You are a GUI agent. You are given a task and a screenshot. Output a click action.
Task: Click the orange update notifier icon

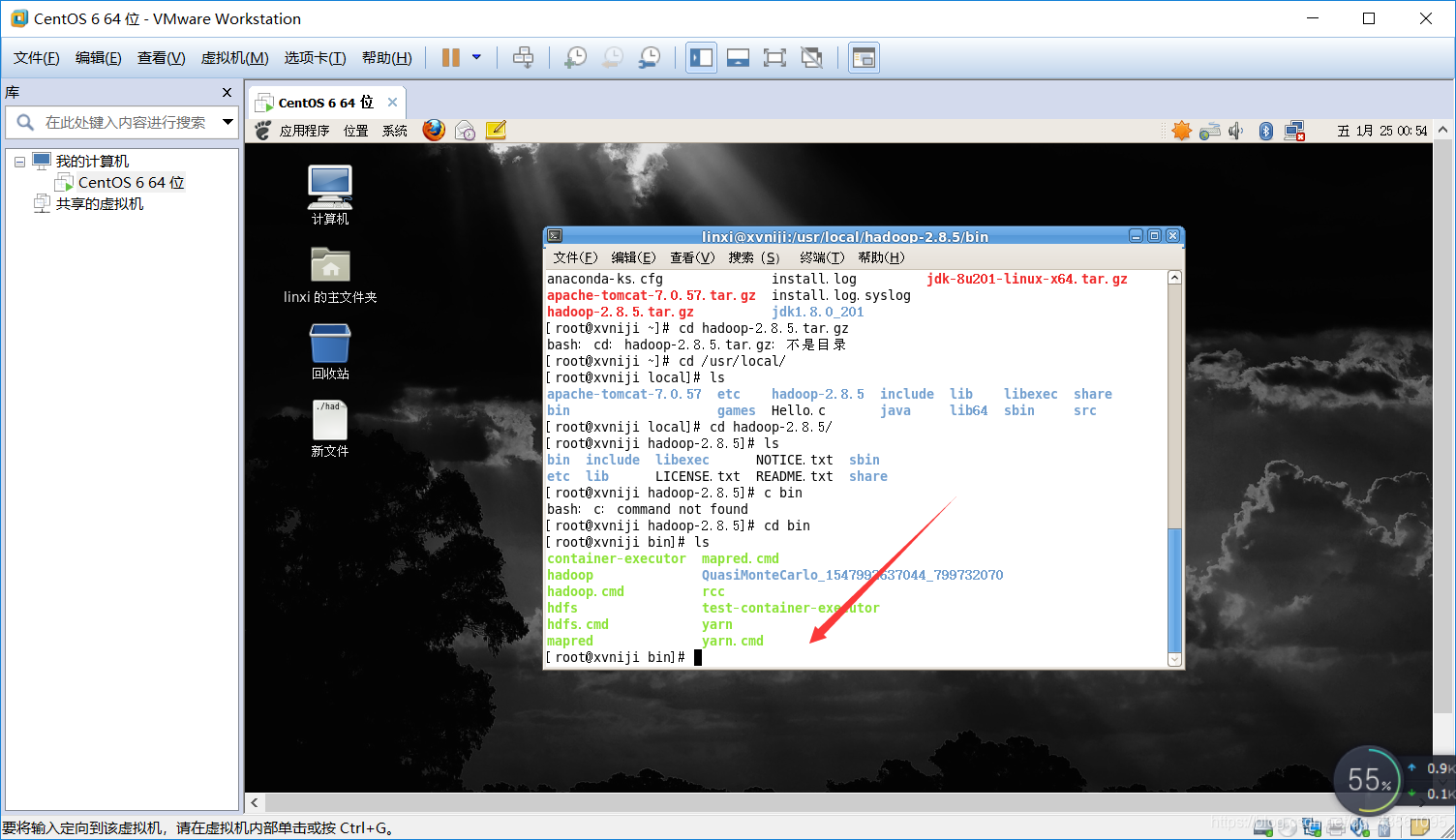(x=1181, y=131)
